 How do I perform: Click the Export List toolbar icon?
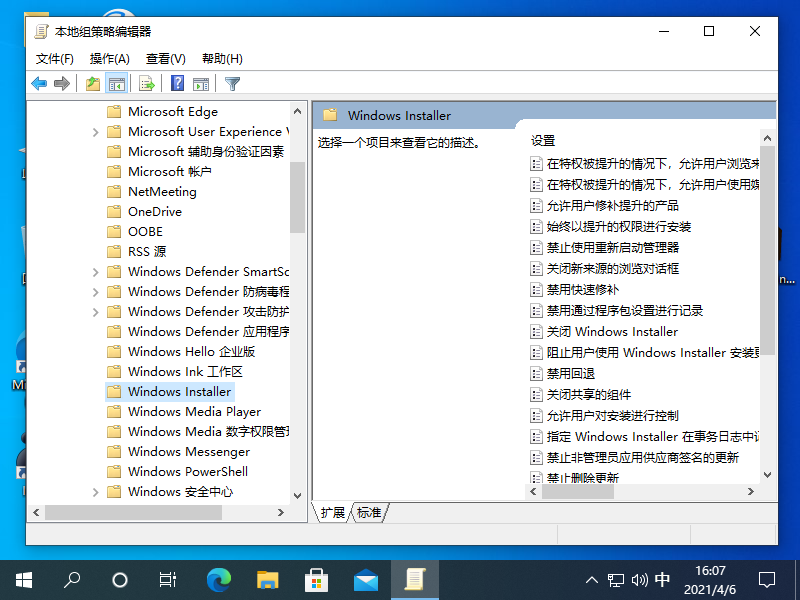point(147,84)
